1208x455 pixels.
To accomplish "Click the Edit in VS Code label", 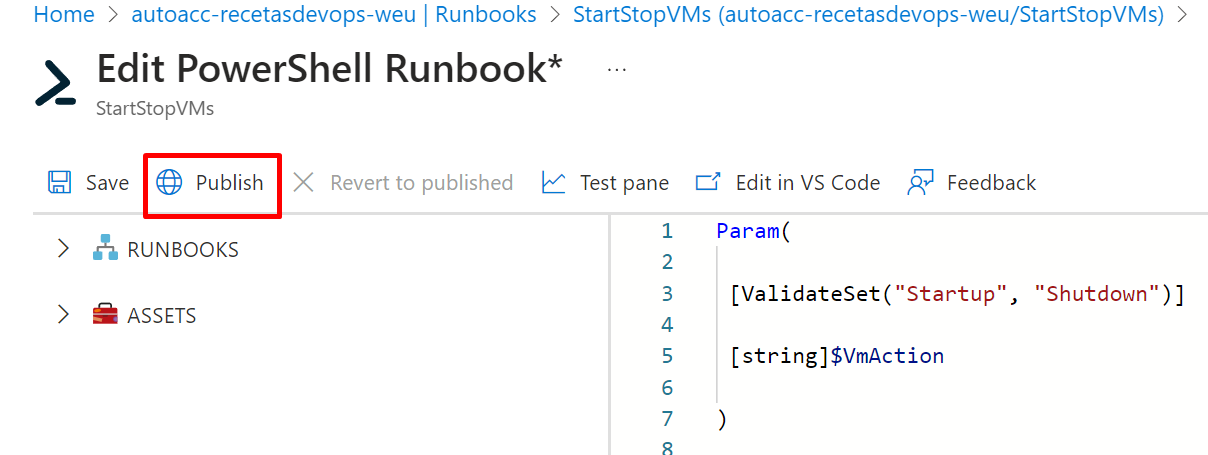I will click(x=808, y=183).
